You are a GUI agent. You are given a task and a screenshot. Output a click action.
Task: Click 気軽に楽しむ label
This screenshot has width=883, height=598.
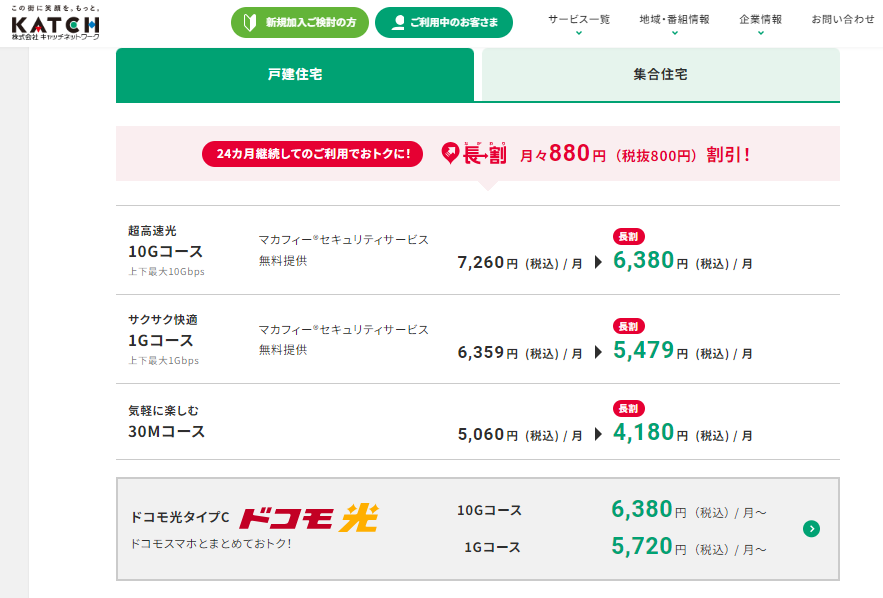[163, 411]
